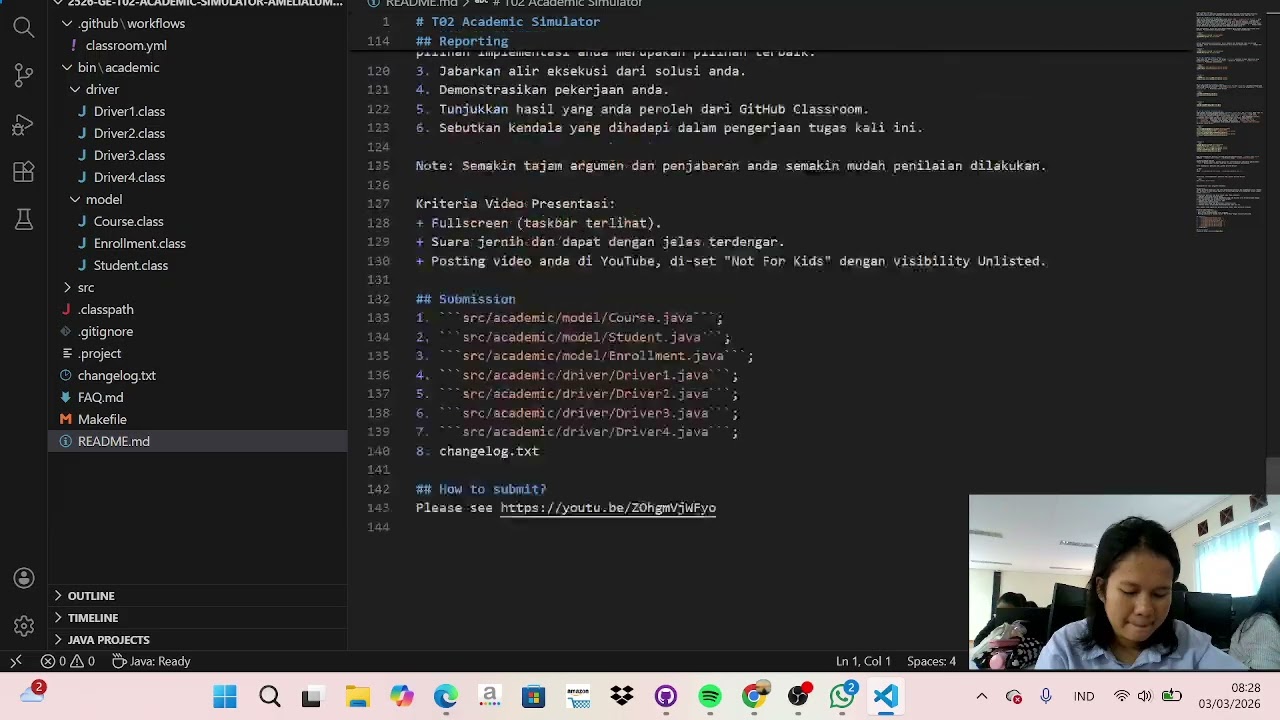
Task: Open File Explorer from the taskbar
Action: 357,696
